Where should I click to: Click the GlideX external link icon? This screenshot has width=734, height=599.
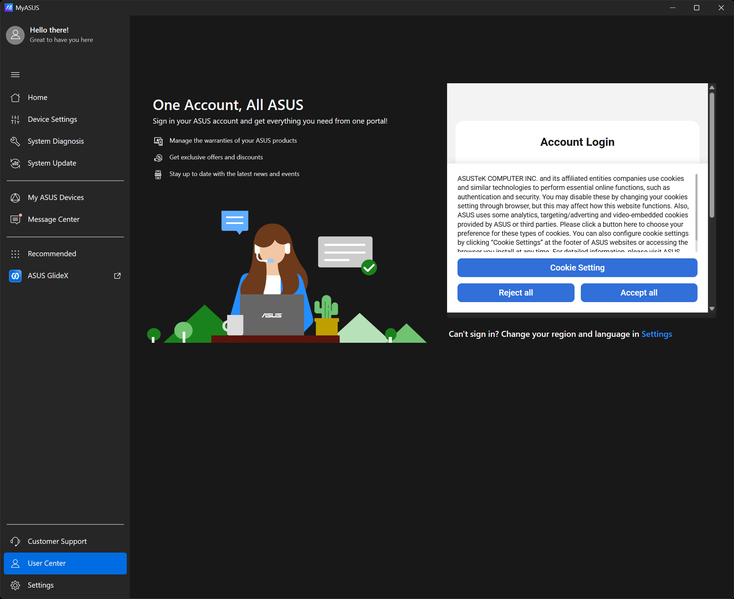click(117, 276)
